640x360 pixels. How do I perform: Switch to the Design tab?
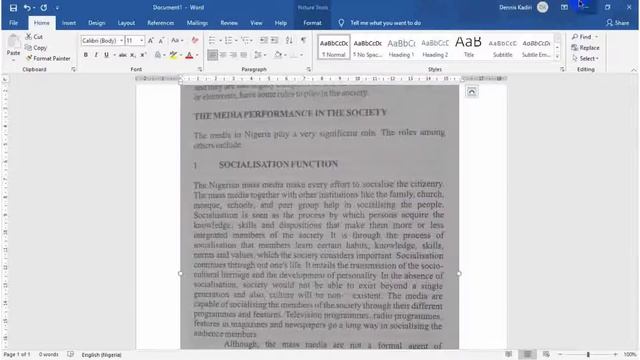coord(96,23)
